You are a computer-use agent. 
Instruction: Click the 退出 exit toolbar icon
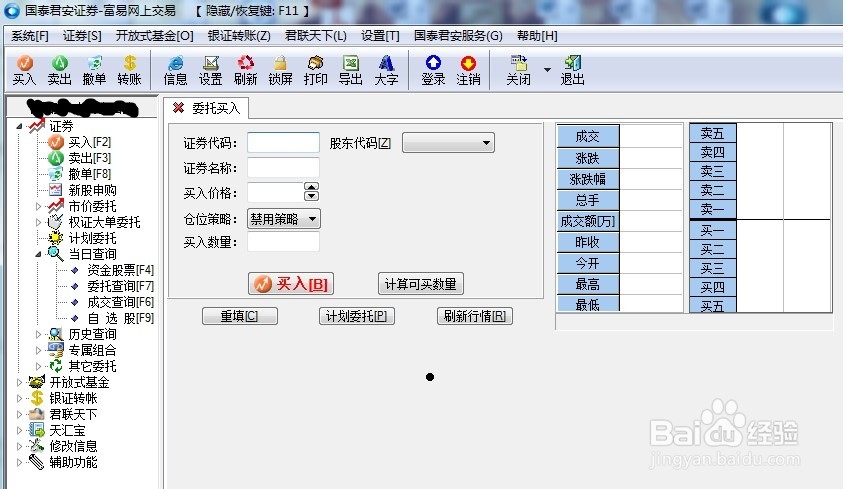[572, 70]
